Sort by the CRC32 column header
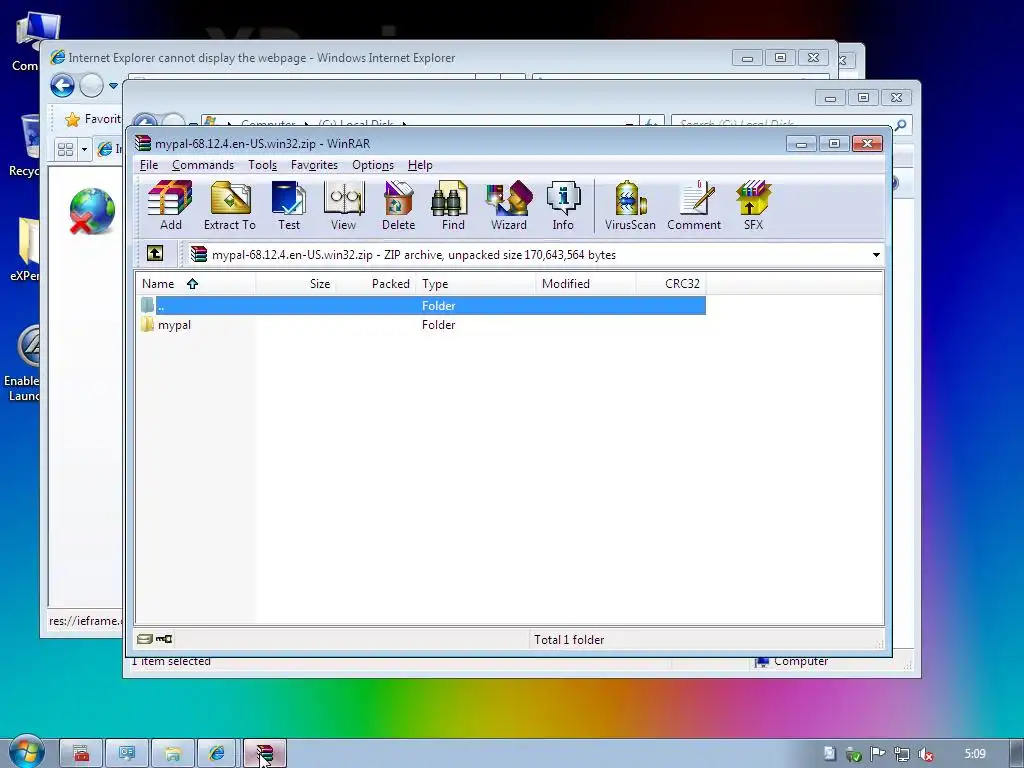Viewport: 1024px width, 768px height. [x=671, y=283]
